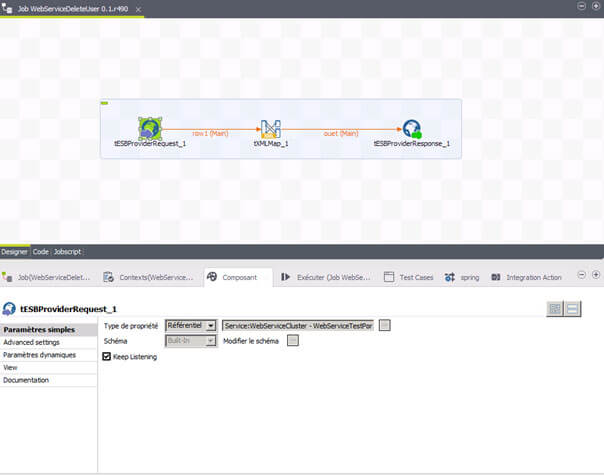
Task: Open the Exécuter (Job WebSe... tab
Action: [x=326, y=277]
